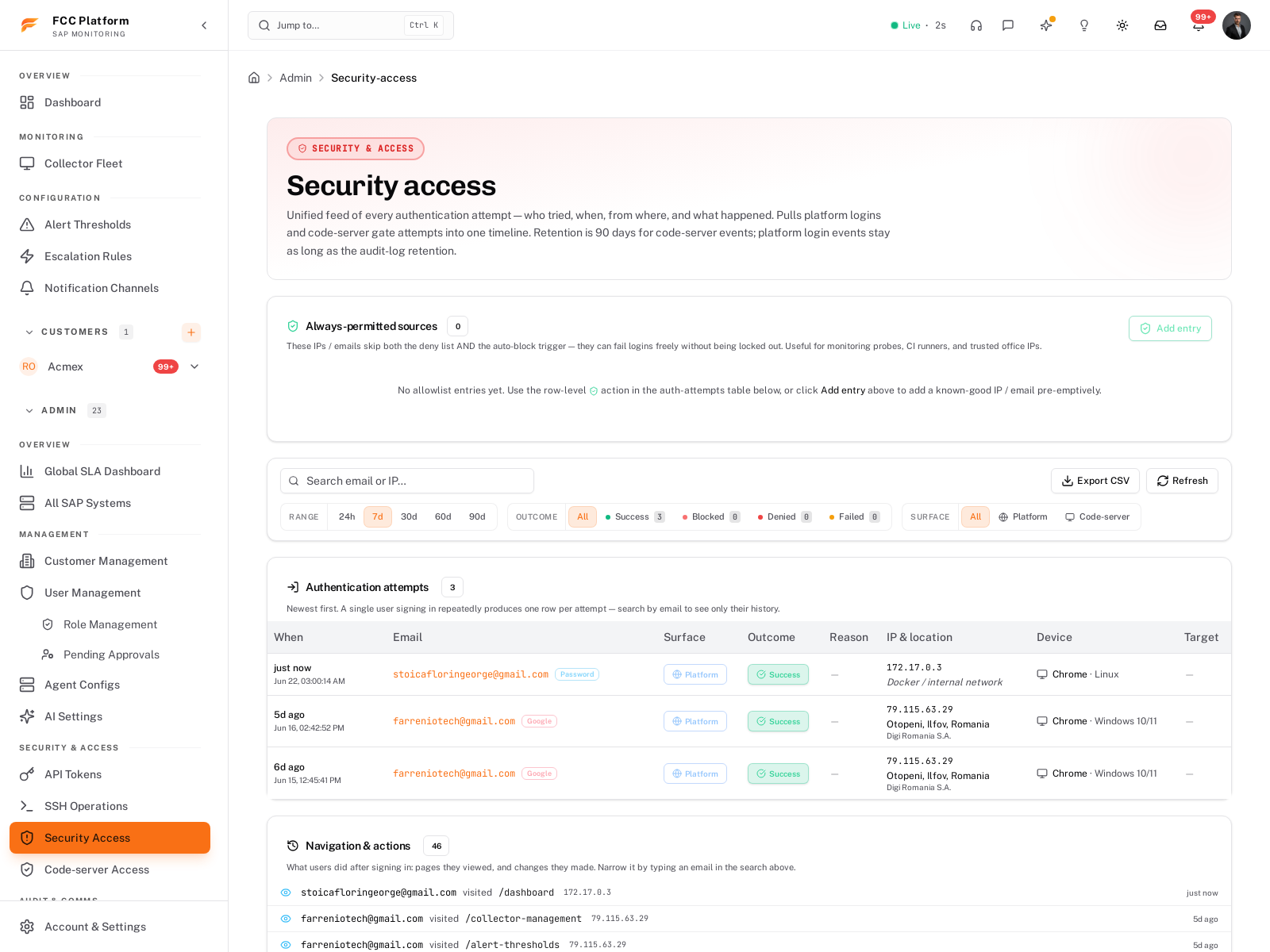Filter outcome by Failed

coord(854,516)
